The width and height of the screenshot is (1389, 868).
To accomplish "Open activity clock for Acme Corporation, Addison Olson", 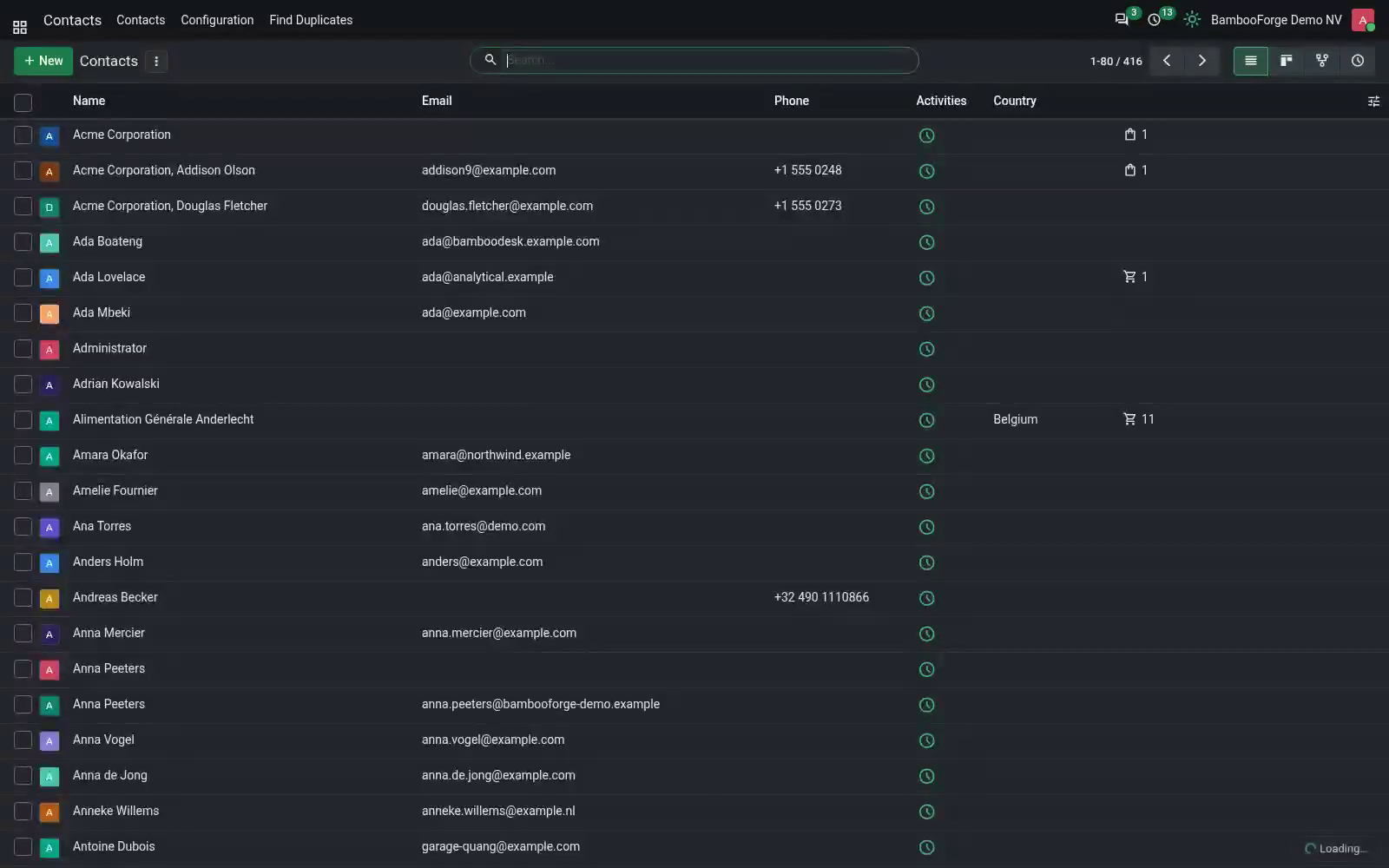I will pos(927,171).
